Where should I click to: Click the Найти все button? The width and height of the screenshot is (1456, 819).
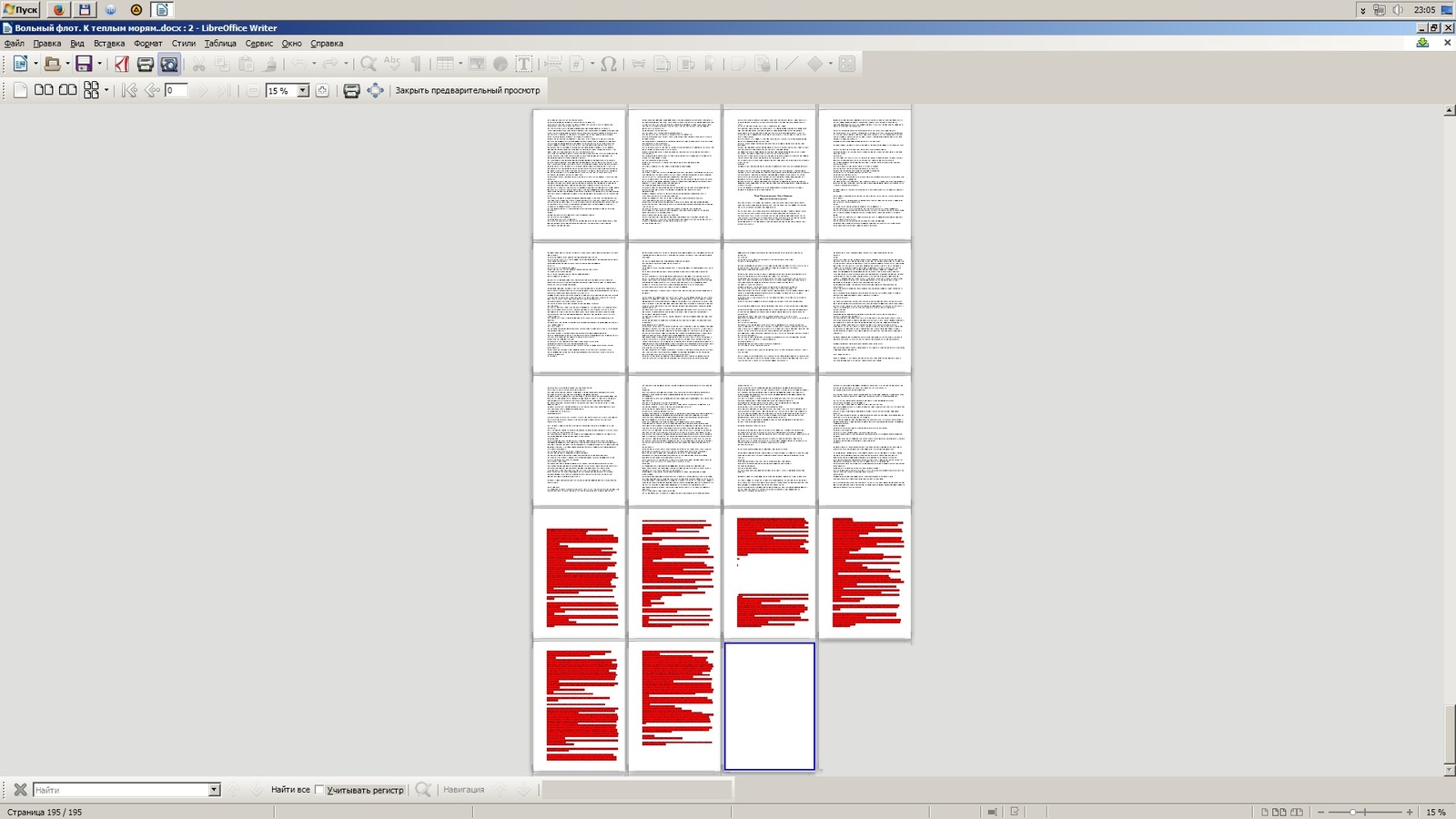(x=290, y=789)
